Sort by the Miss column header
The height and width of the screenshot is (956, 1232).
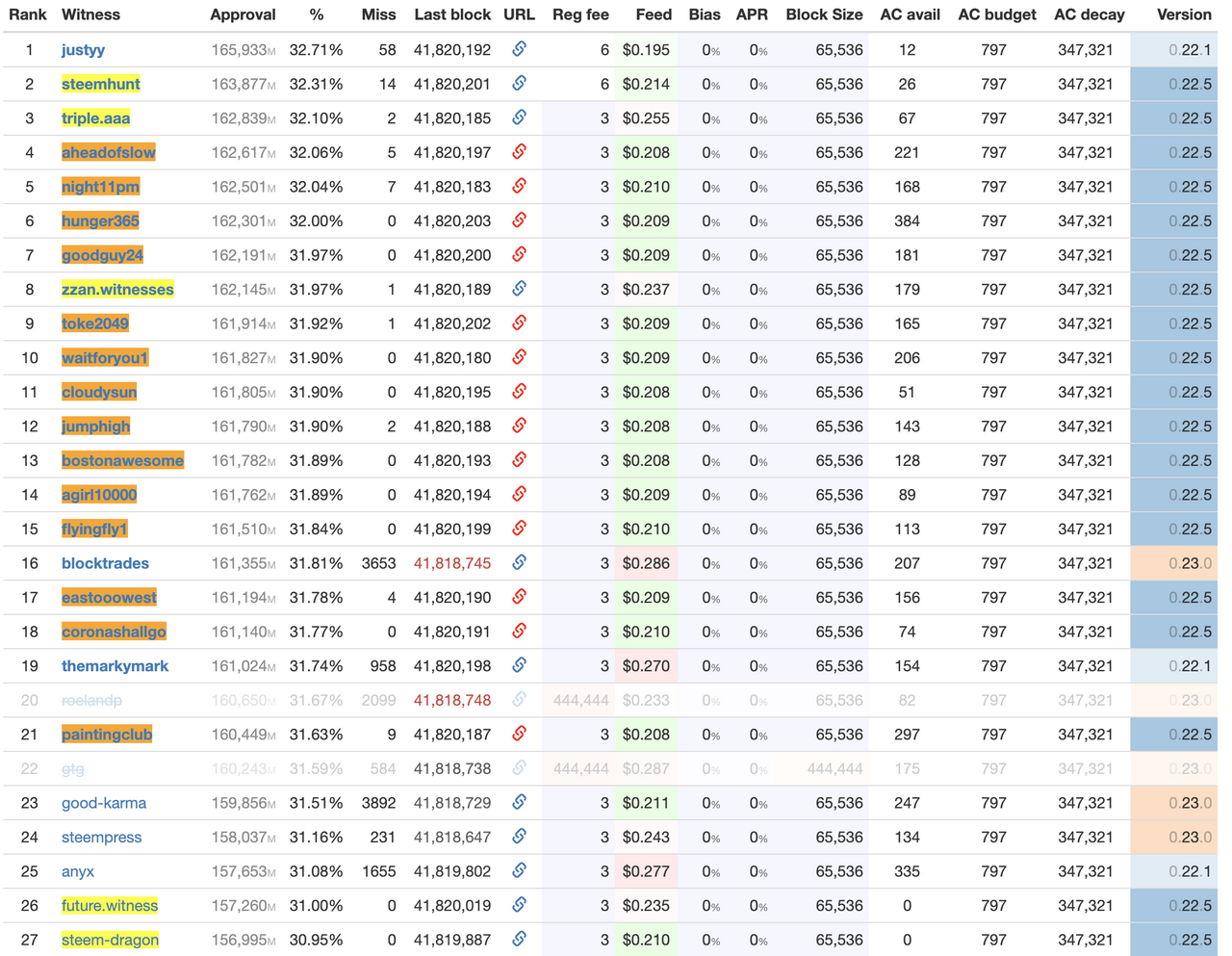point(378,14)
